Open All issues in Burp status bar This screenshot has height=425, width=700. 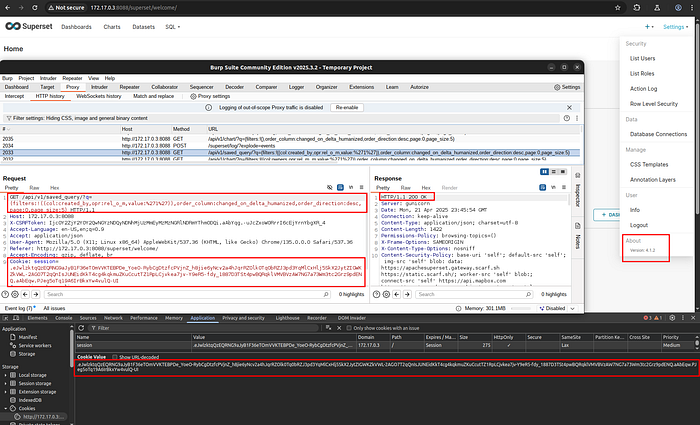[x=54, y=308]
